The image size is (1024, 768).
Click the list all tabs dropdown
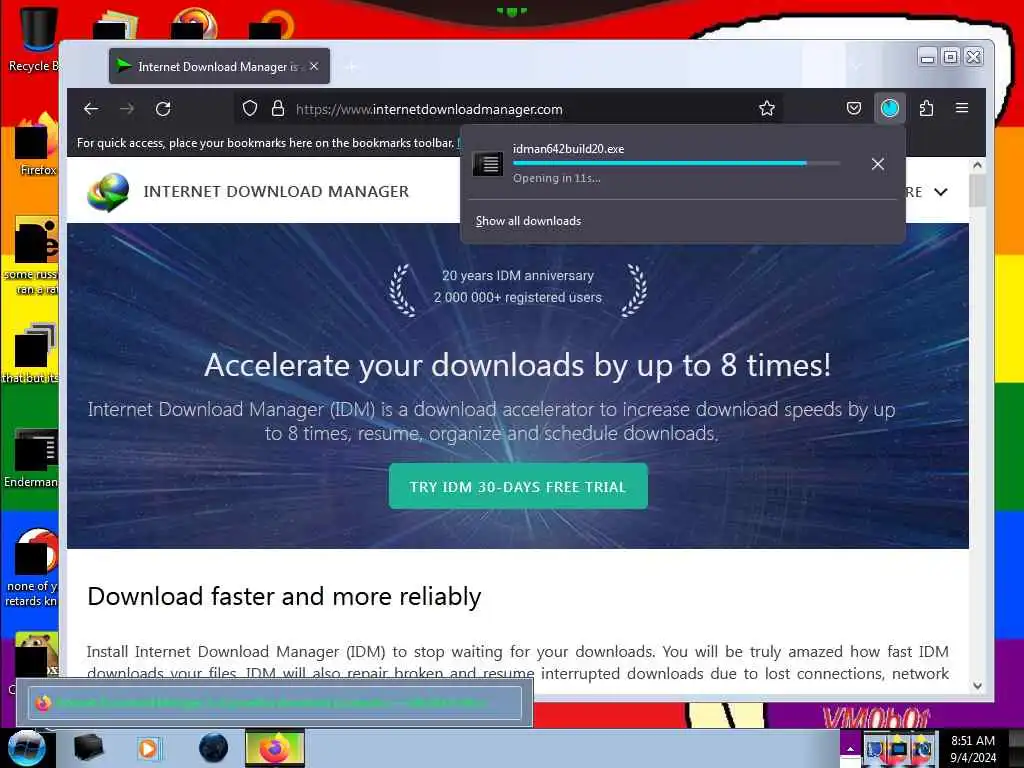coord(856,66)
